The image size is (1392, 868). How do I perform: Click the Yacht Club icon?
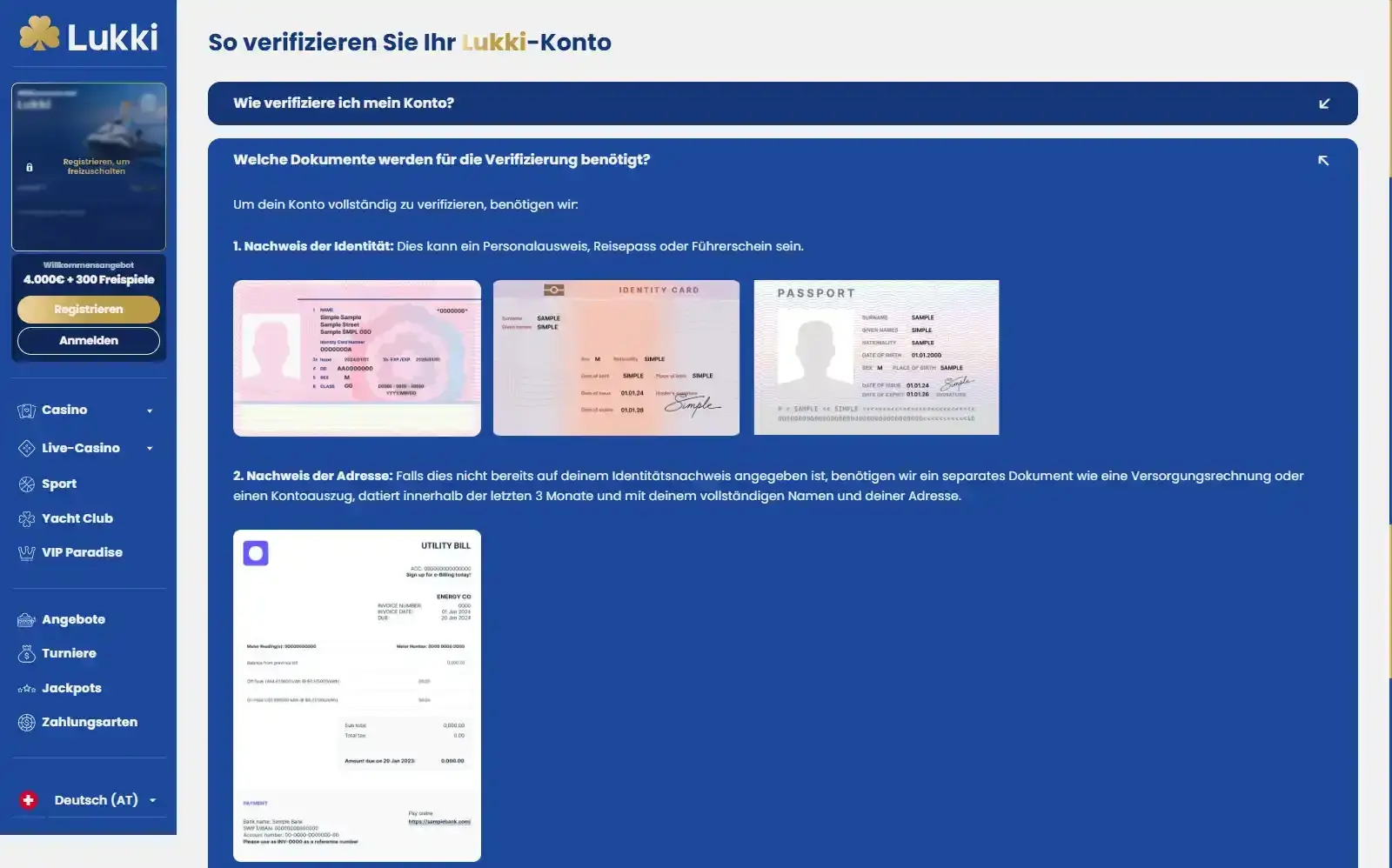coord(27,519)
